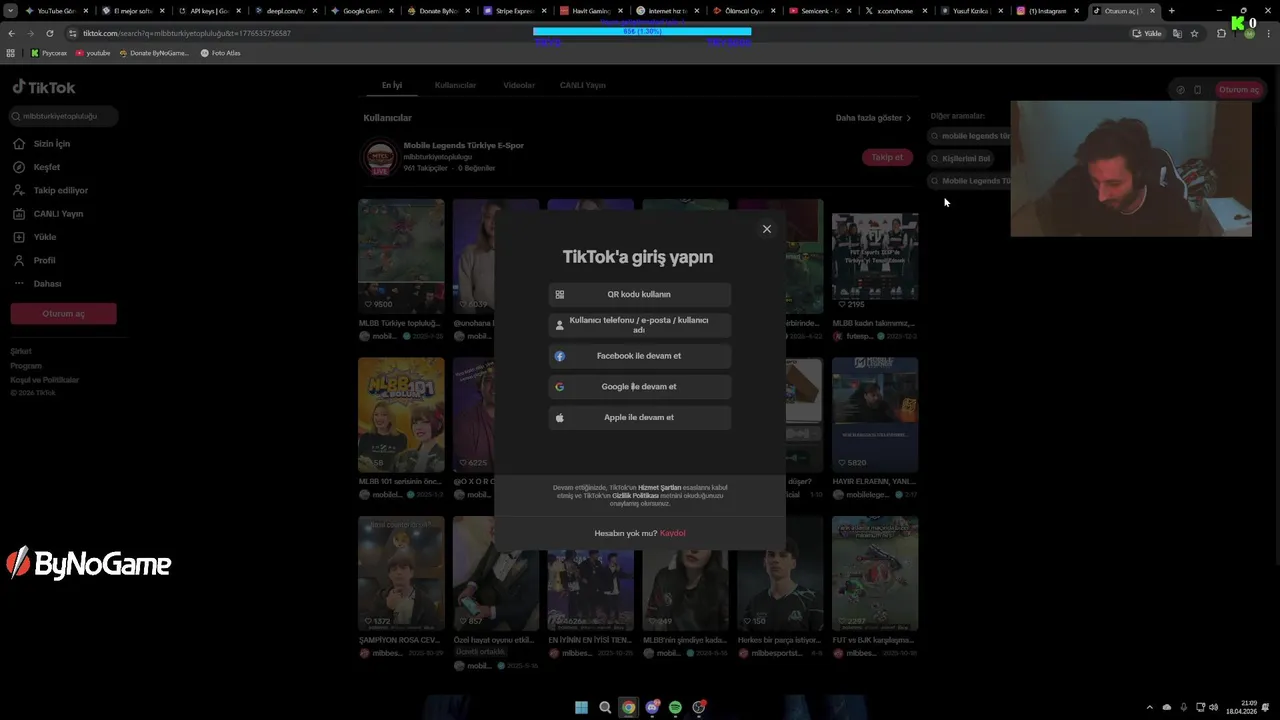
Task: Open the MLBB 101 video with 58 likes
Action: pos(401,415)
